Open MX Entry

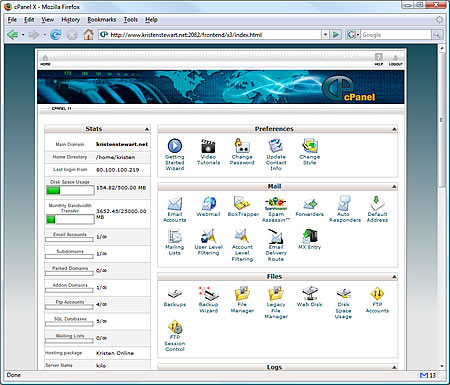click(x=310, y=236)
